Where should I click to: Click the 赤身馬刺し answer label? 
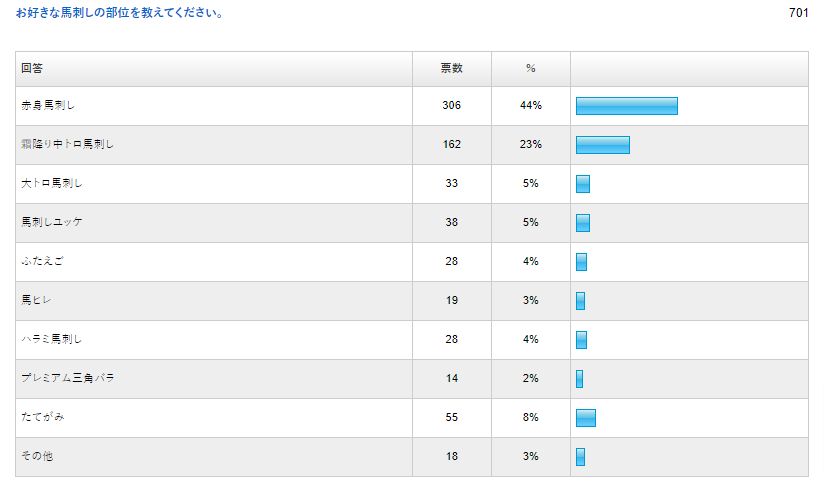pyautogui.click(x=49, y=106)
